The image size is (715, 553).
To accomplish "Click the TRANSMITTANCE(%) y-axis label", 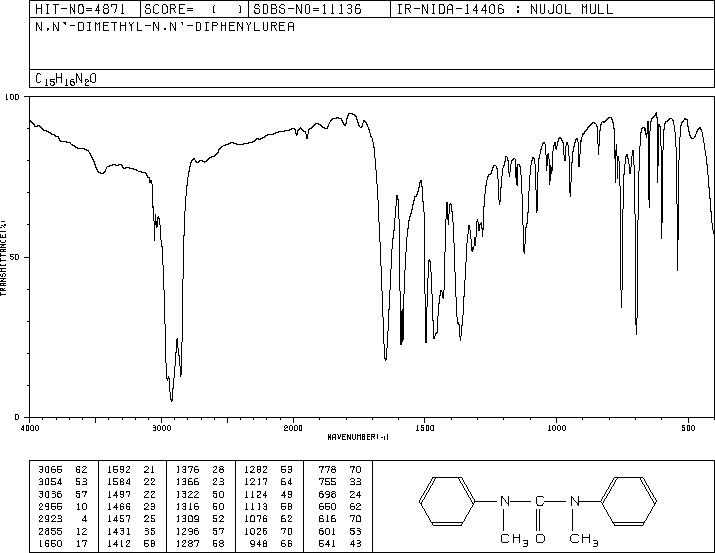I will click(x=3, y=257).
